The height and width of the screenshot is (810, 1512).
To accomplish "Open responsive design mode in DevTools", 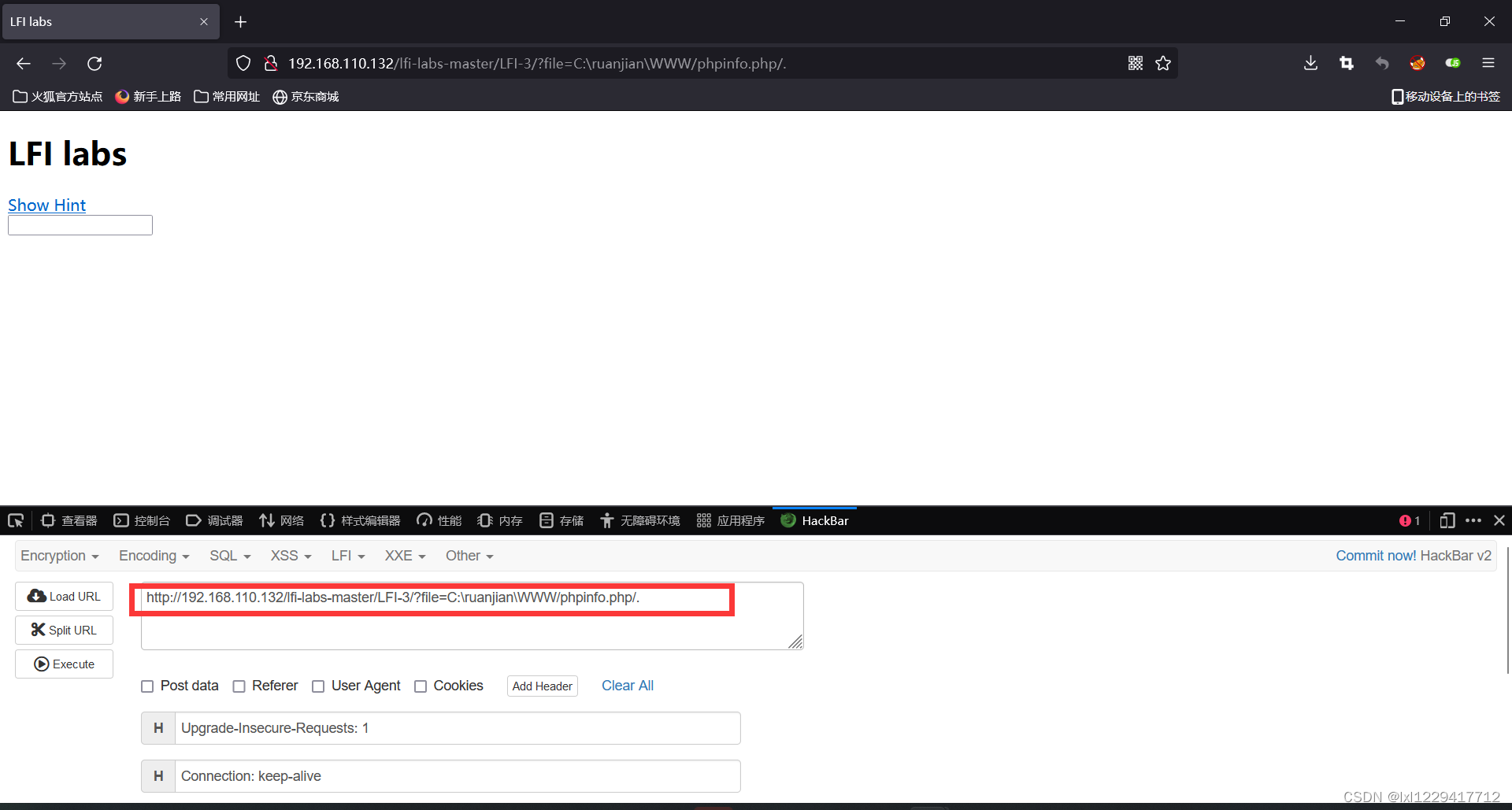I will point(1447,520).
